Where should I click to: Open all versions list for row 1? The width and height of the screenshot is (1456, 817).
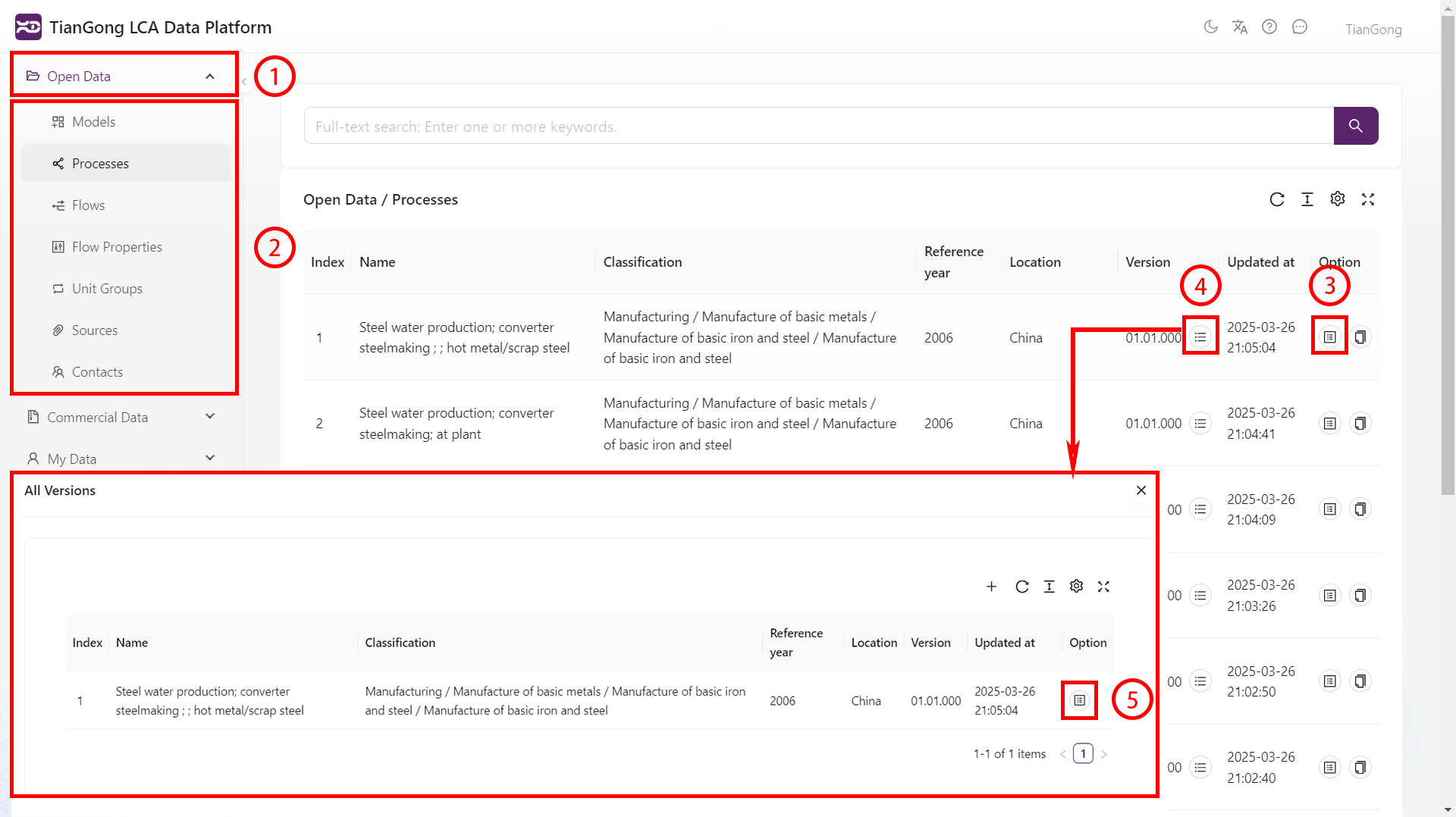[x=1200, y=337]
